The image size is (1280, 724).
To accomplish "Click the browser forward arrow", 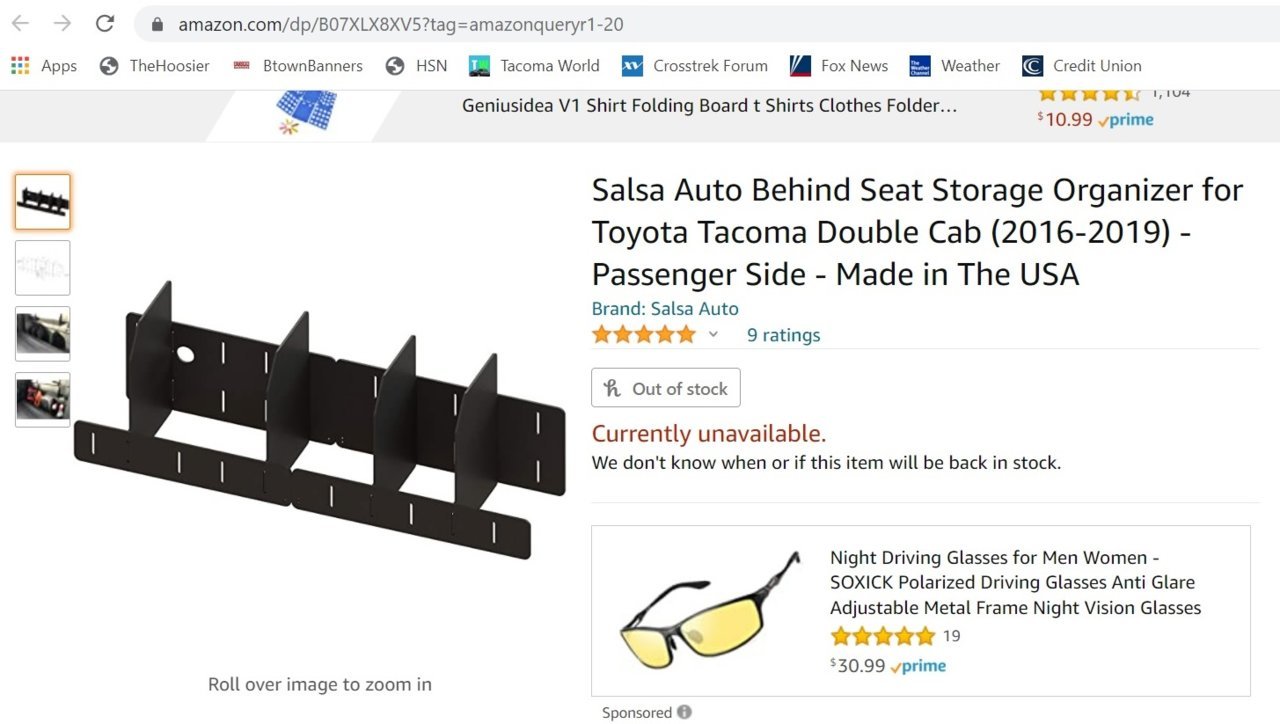I will pyautogui.click(x=62, y=23).
